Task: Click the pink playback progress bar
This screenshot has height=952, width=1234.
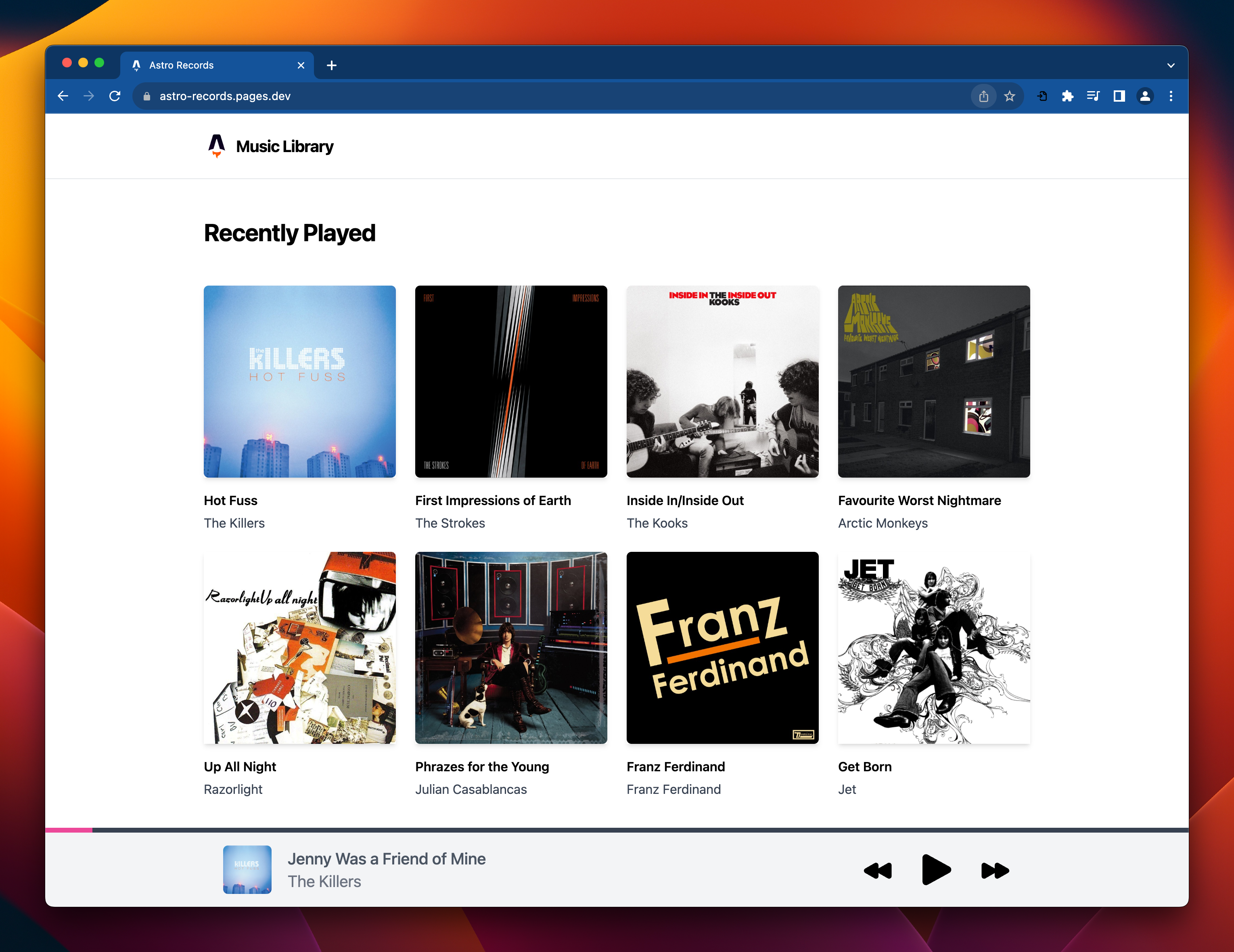Action: click(69, 830)
